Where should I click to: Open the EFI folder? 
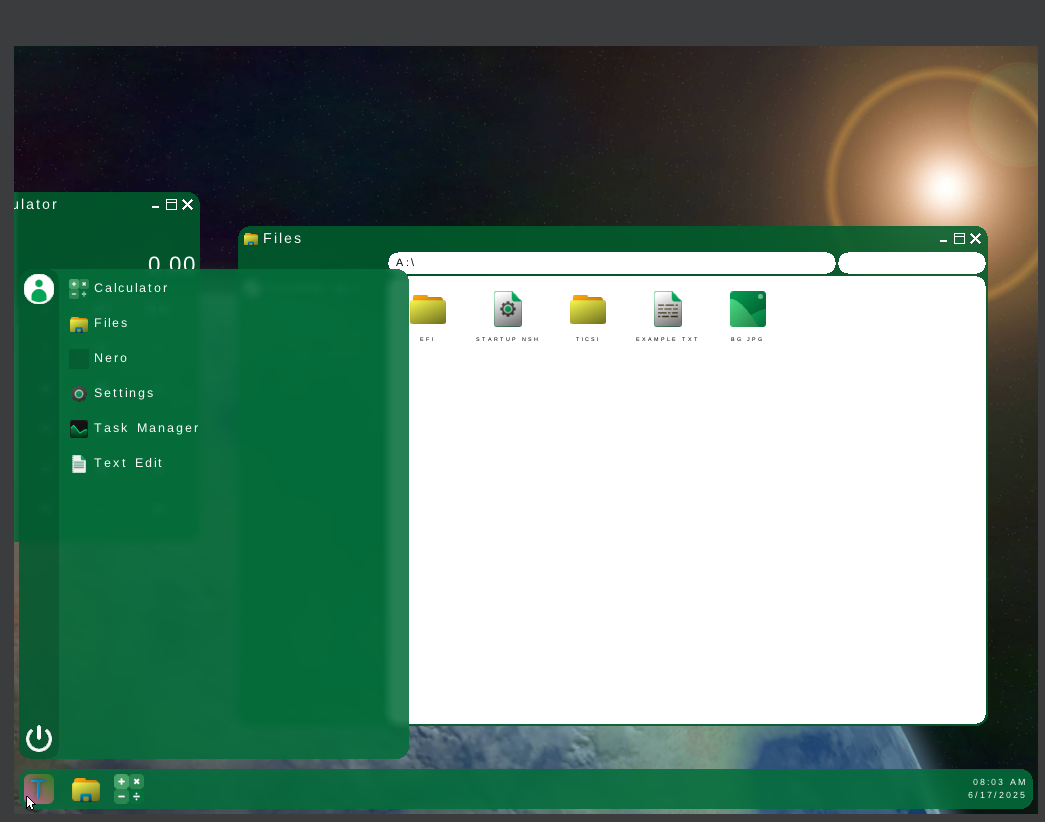pyautogui.click(x=427, y=310)
